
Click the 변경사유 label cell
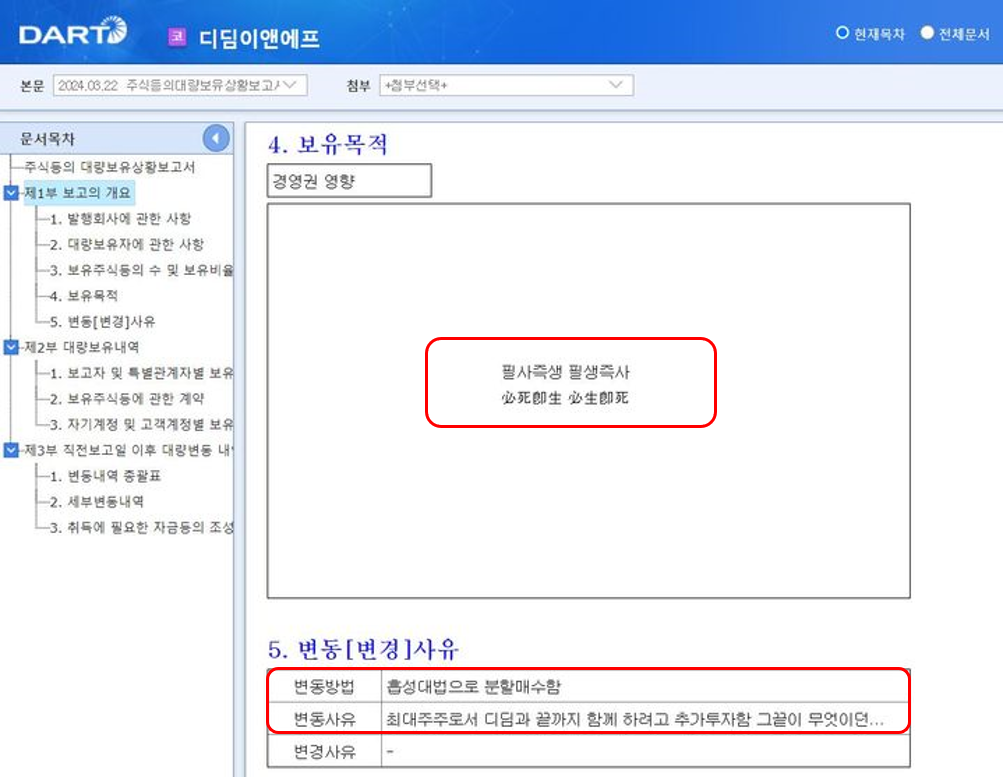324,751
